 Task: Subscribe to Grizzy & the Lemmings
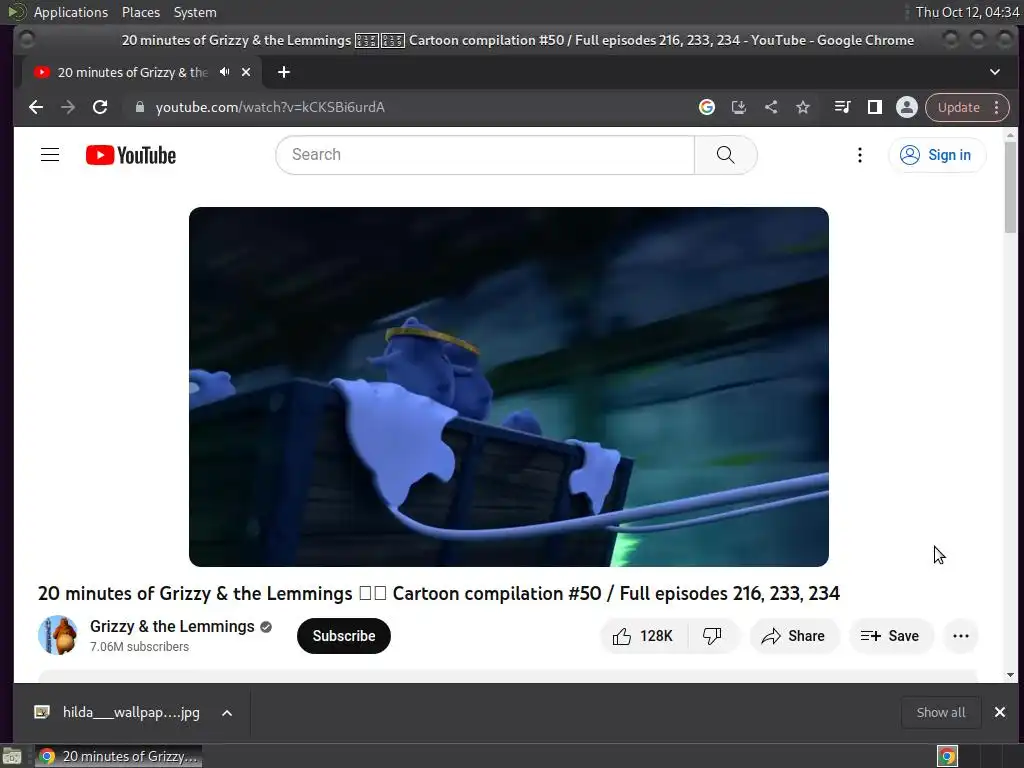[x=344, y=635]
